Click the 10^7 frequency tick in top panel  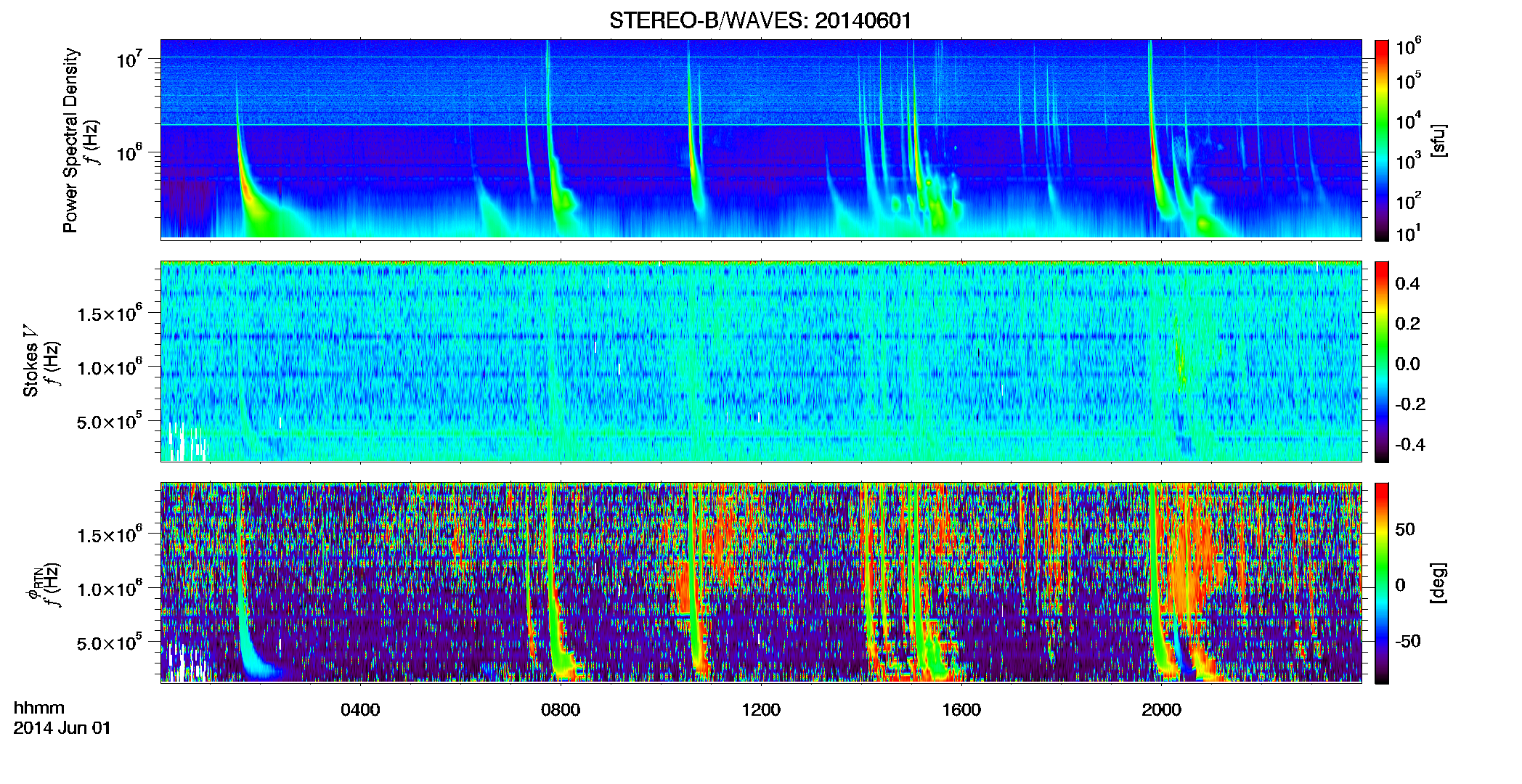pyautogui.click(x=129, y=58)
